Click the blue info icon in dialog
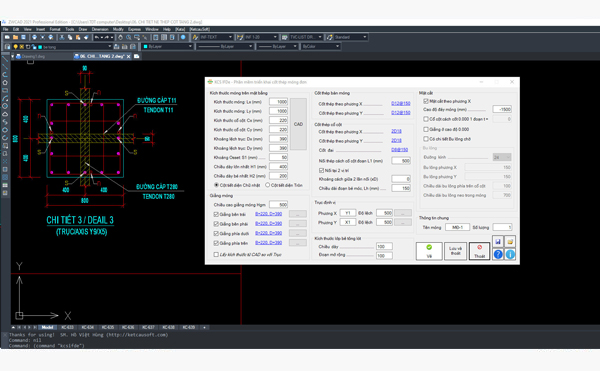Image resolution: width=600 pixels, height=371 pixels. pyautogui.click(x=510, y=254)
